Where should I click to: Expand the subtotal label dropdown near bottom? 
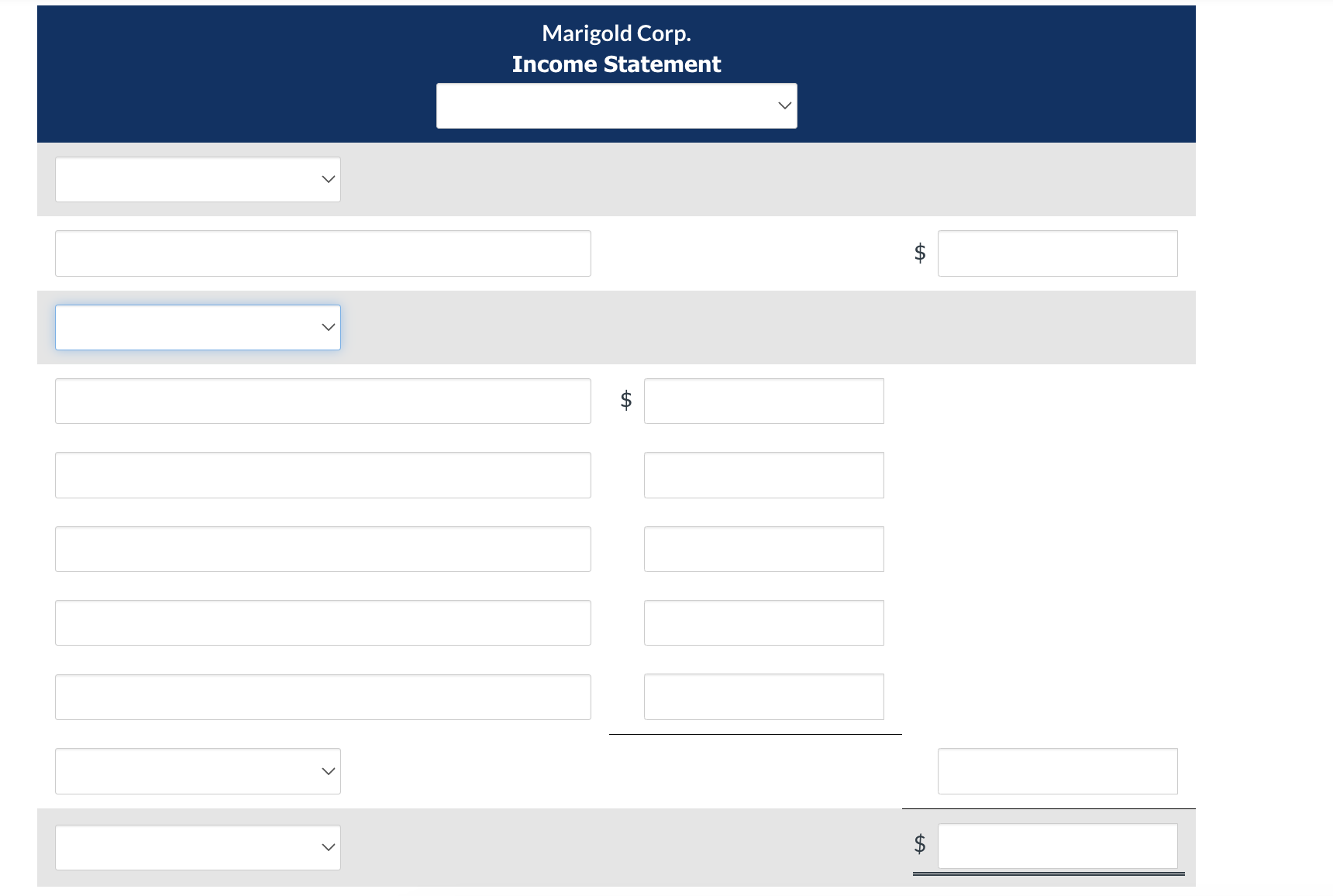pos(198,770)
